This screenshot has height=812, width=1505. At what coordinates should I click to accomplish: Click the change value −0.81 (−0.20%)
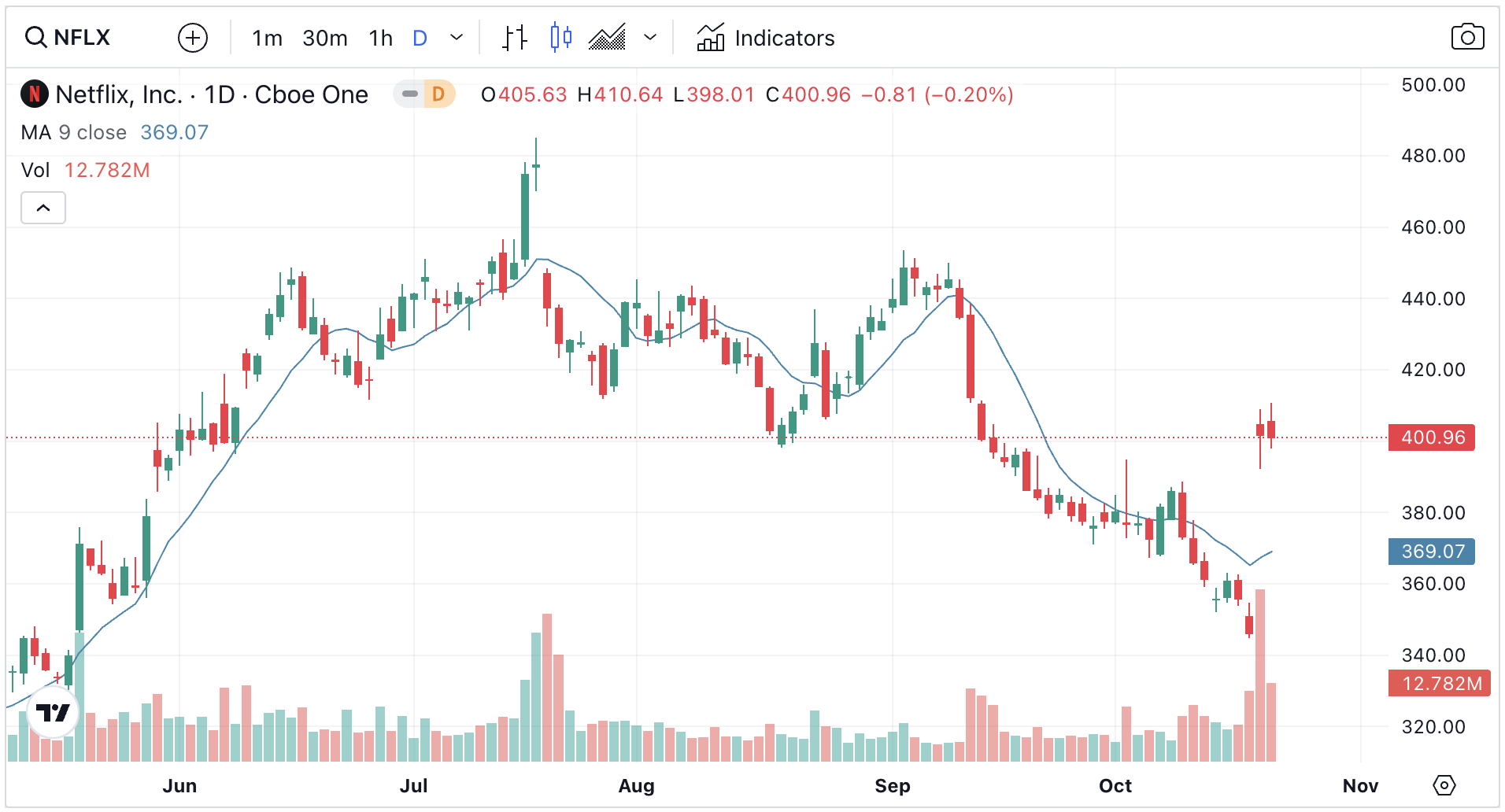(x=937, y=94)
